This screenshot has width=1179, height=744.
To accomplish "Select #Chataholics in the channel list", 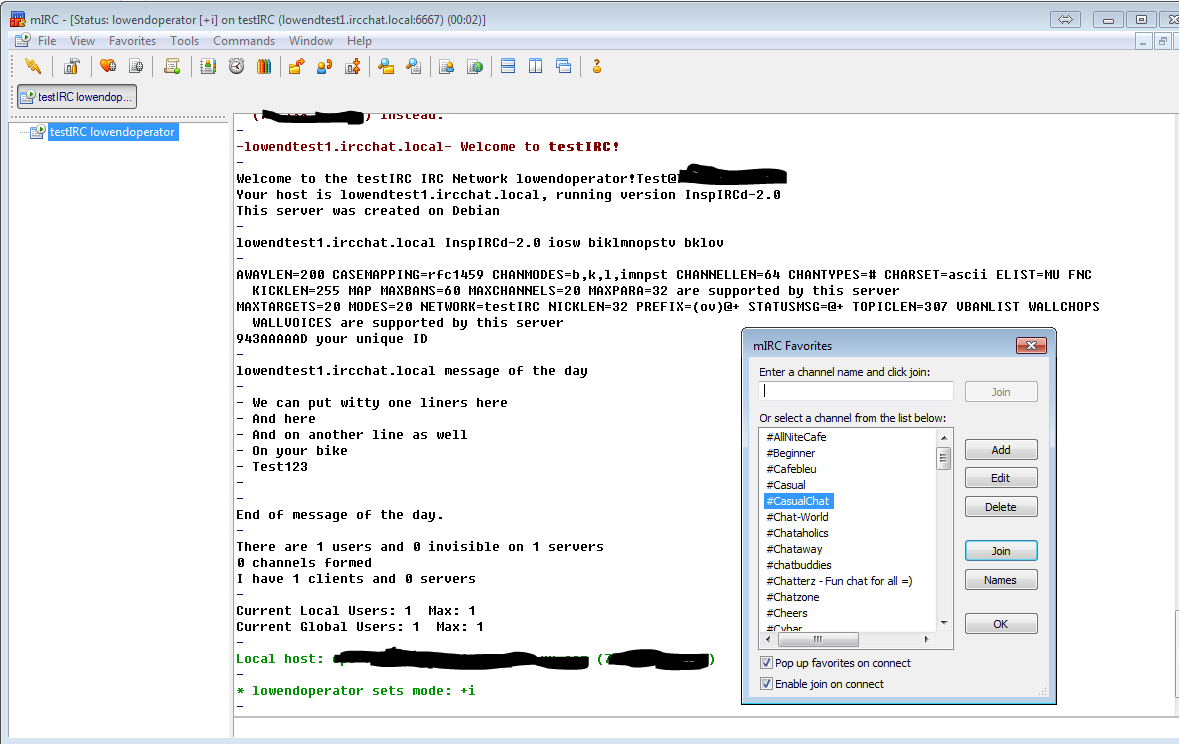I will (x=797, y=533).
